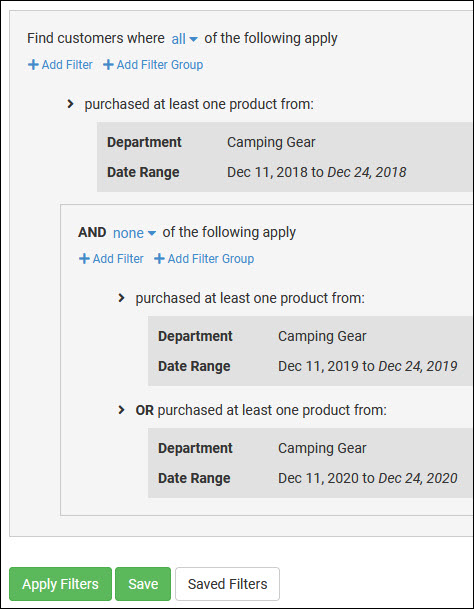
Task: Click the plus icon beside nested Add Filter
Action: click(x=84, y=259)
